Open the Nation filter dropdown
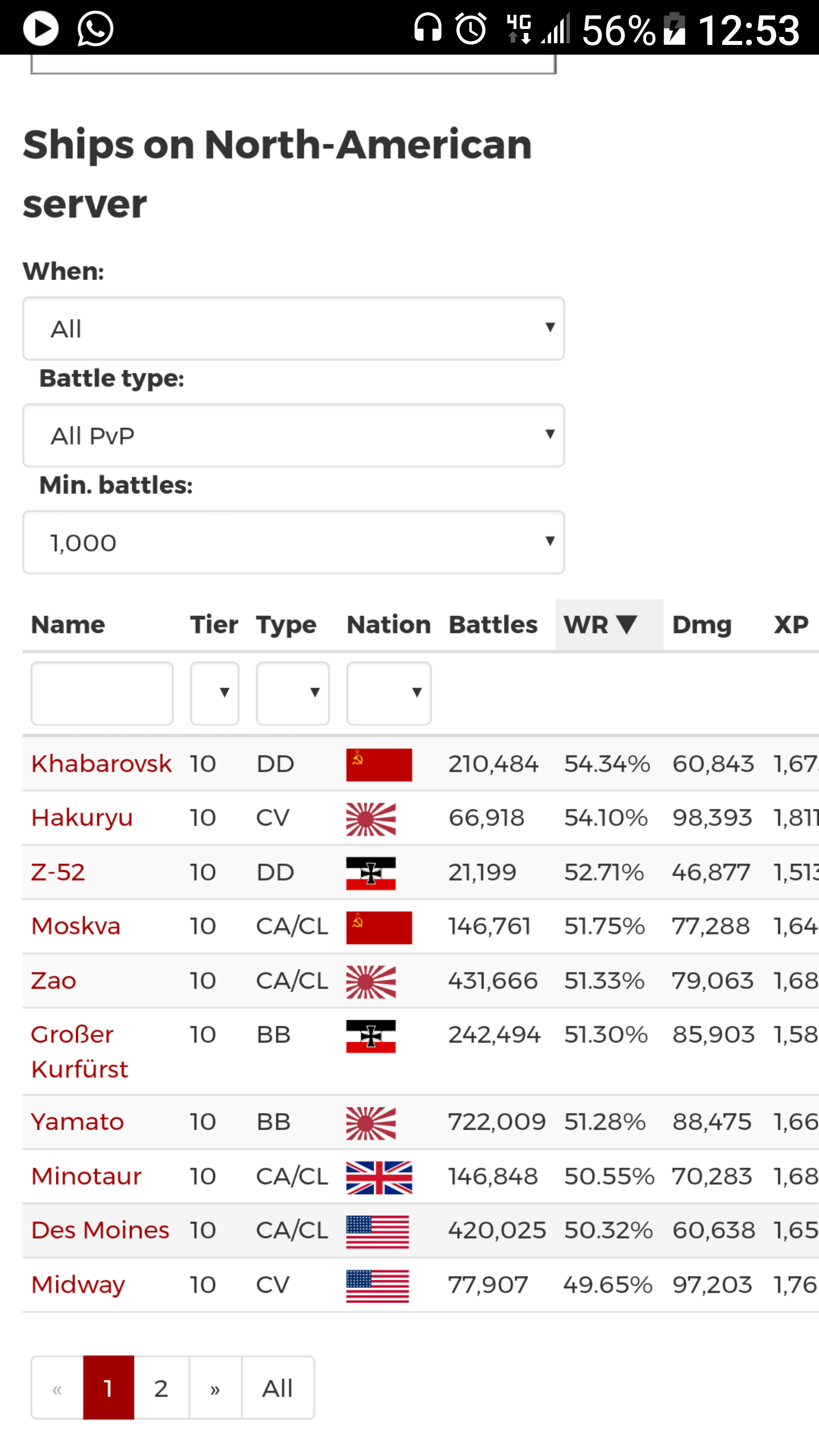Screen dimensions: 819x1456 click(388, 693)
